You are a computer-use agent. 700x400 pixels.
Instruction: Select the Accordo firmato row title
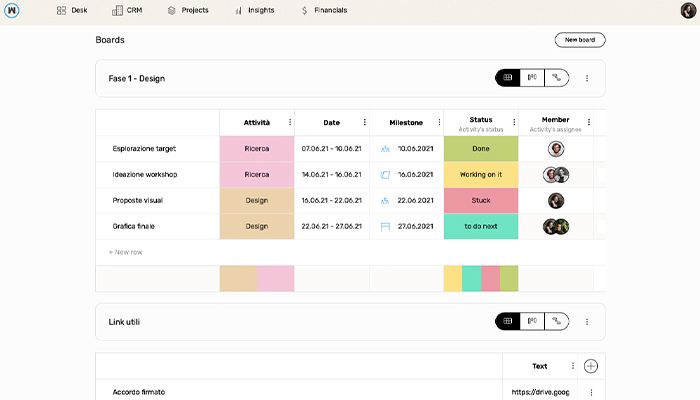139,392
